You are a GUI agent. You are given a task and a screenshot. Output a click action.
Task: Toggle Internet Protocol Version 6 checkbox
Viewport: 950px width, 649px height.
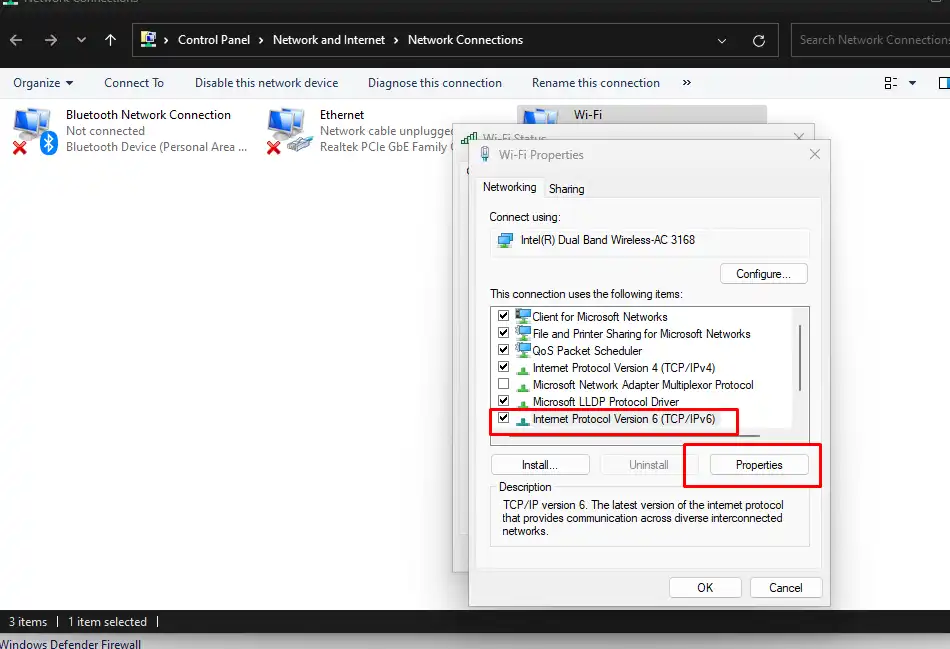[x=503, y=418]
